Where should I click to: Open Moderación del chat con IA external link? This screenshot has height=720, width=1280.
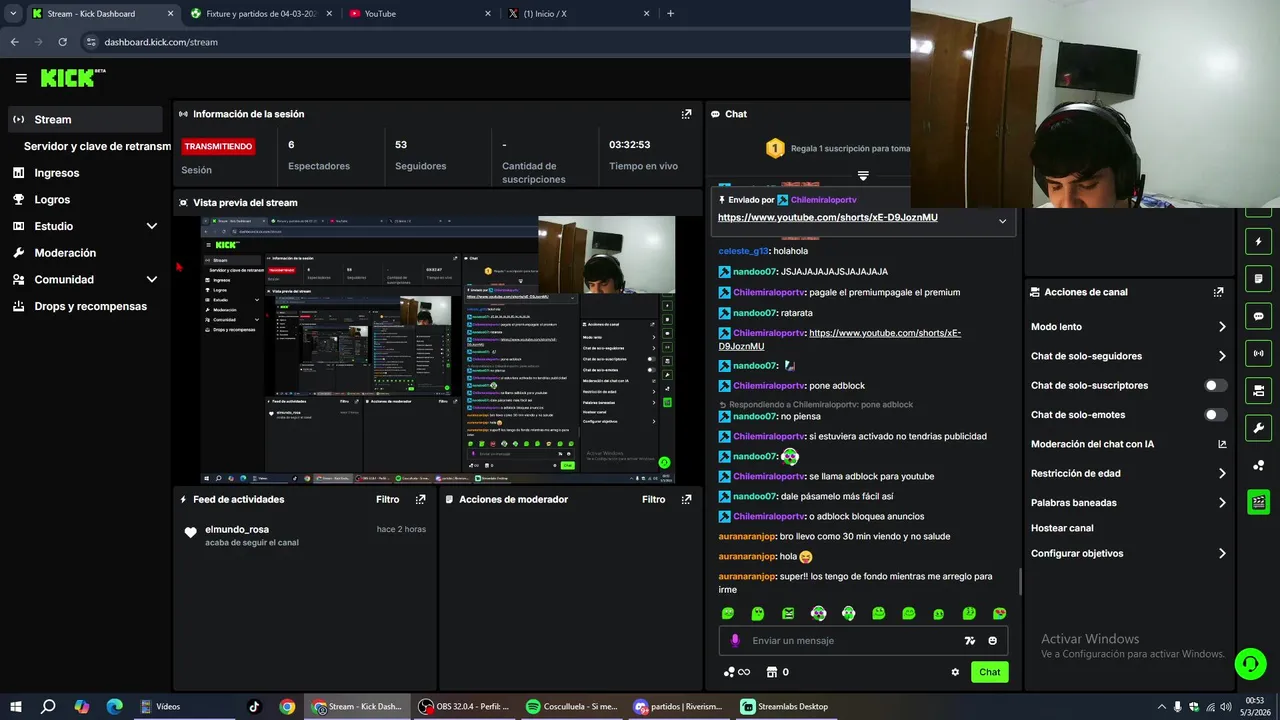1221,444
